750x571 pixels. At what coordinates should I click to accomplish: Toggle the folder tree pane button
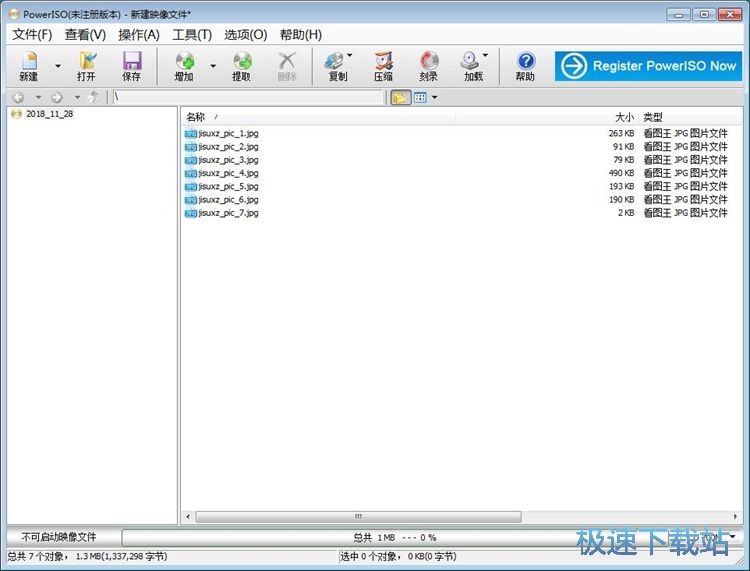(x=401, y=98)
